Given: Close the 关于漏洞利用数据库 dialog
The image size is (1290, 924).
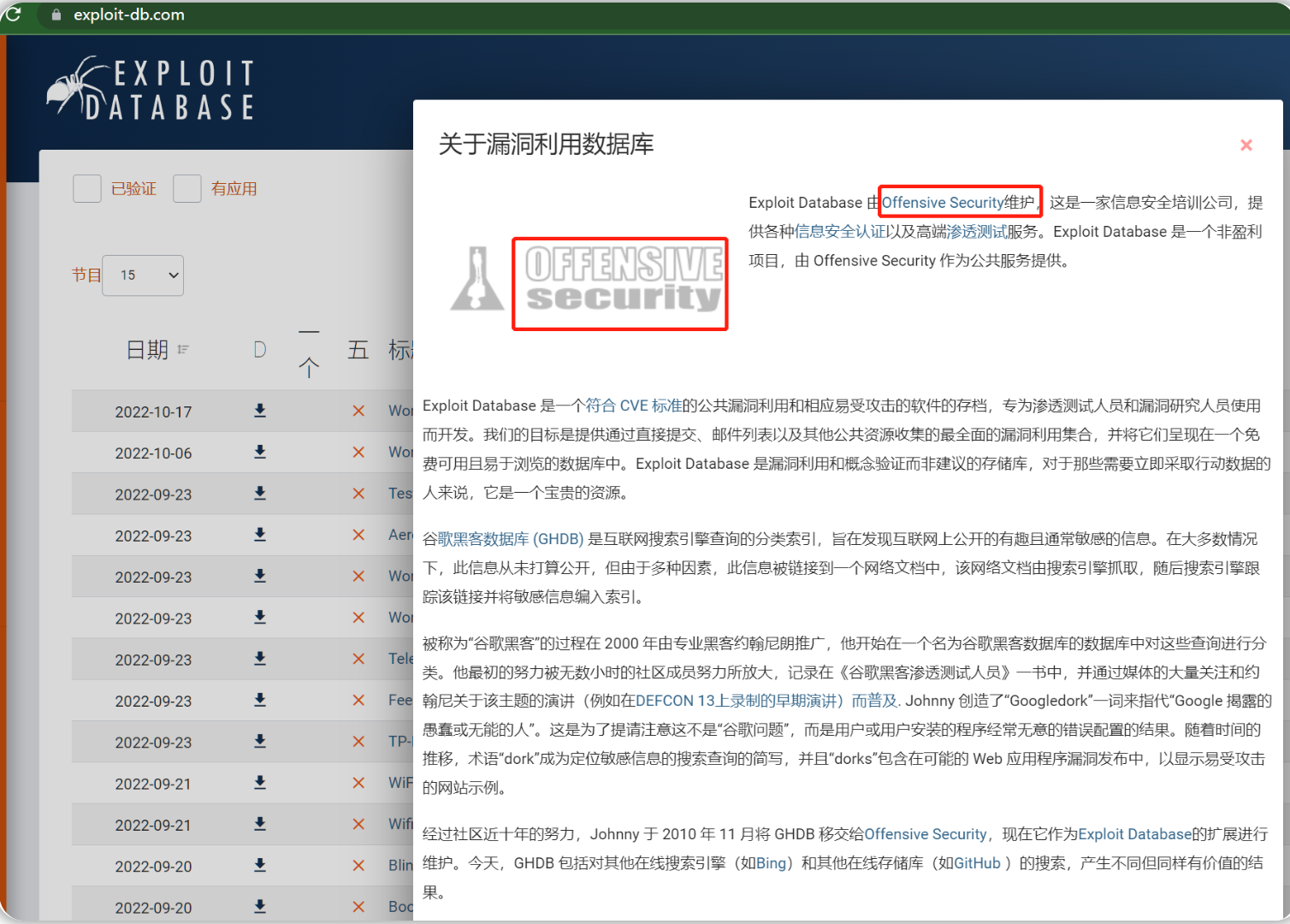Looking at the screenshot, I should [x=1246, y=145].
